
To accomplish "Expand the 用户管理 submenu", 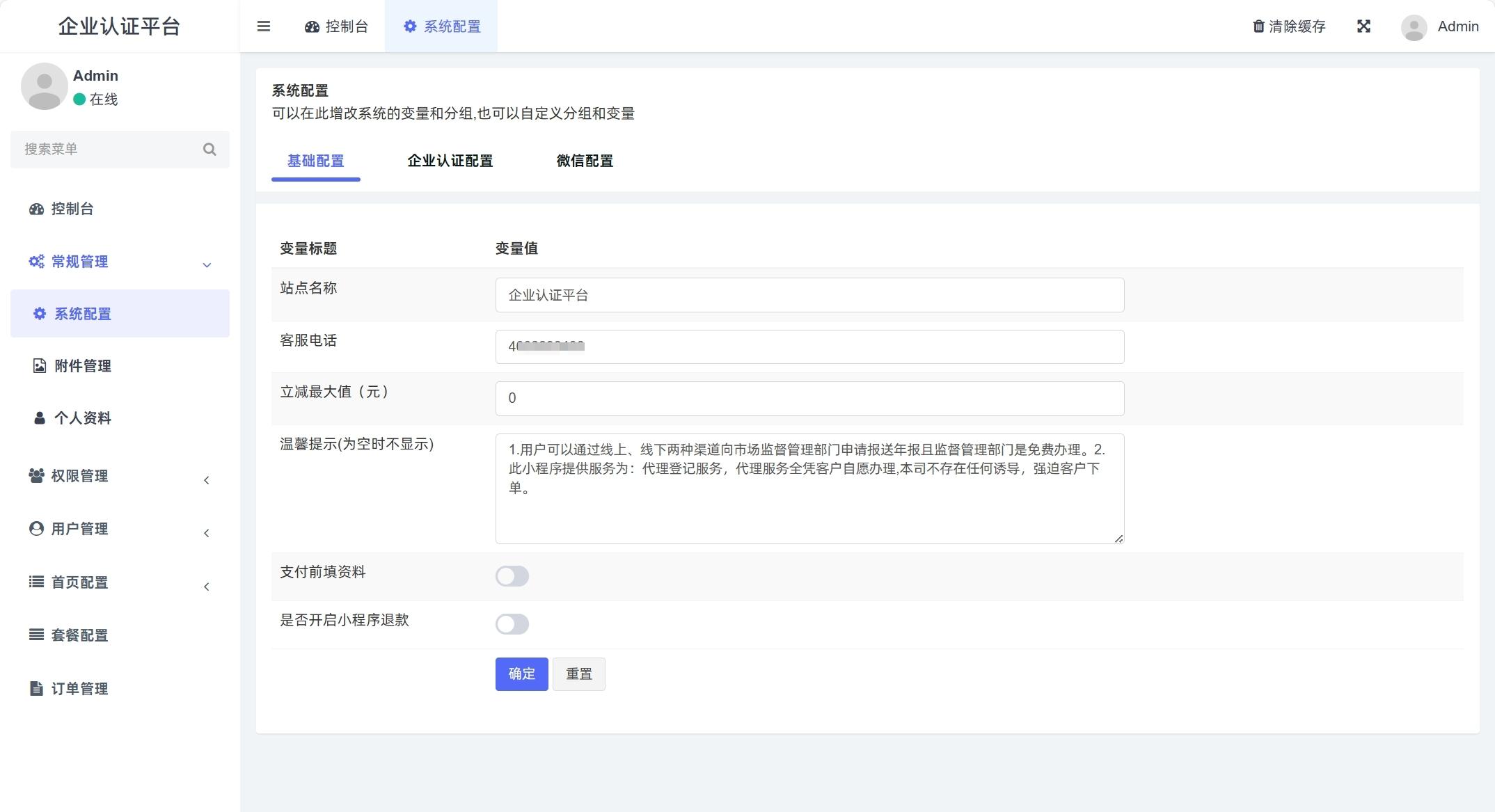I will pyautogui.click(x=206, y=533).
